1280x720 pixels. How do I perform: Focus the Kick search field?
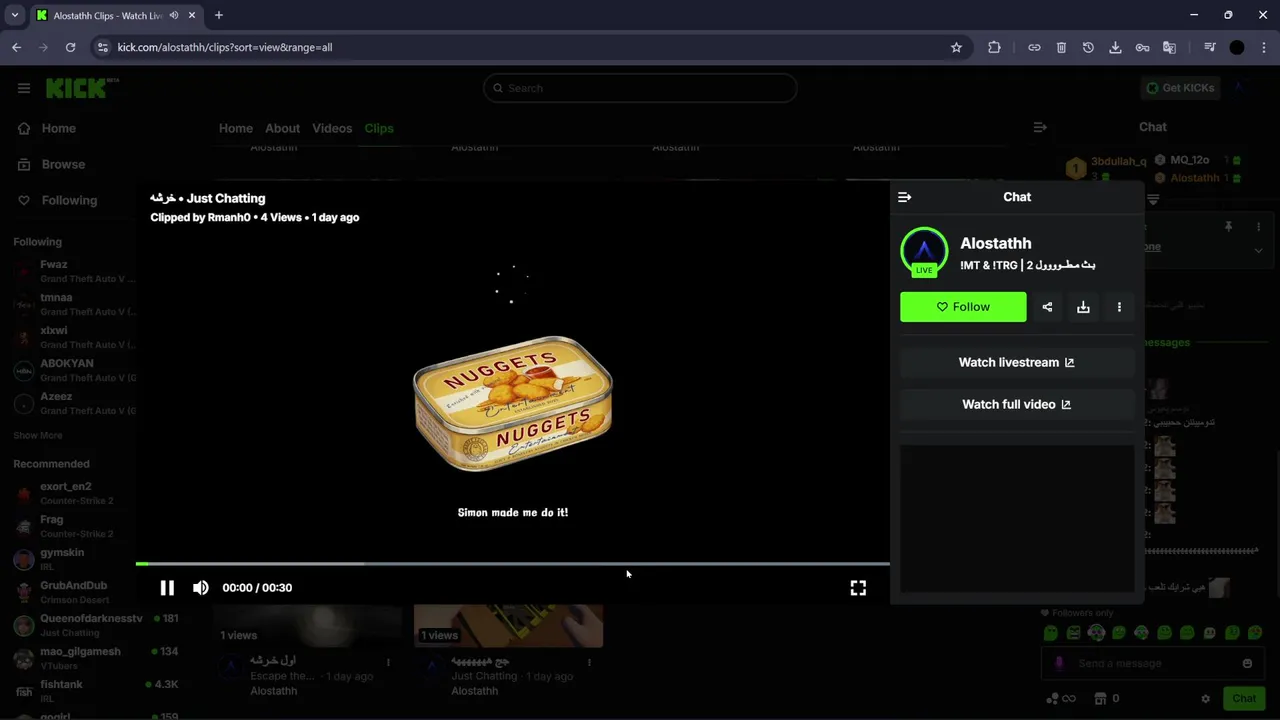(640, 88)
